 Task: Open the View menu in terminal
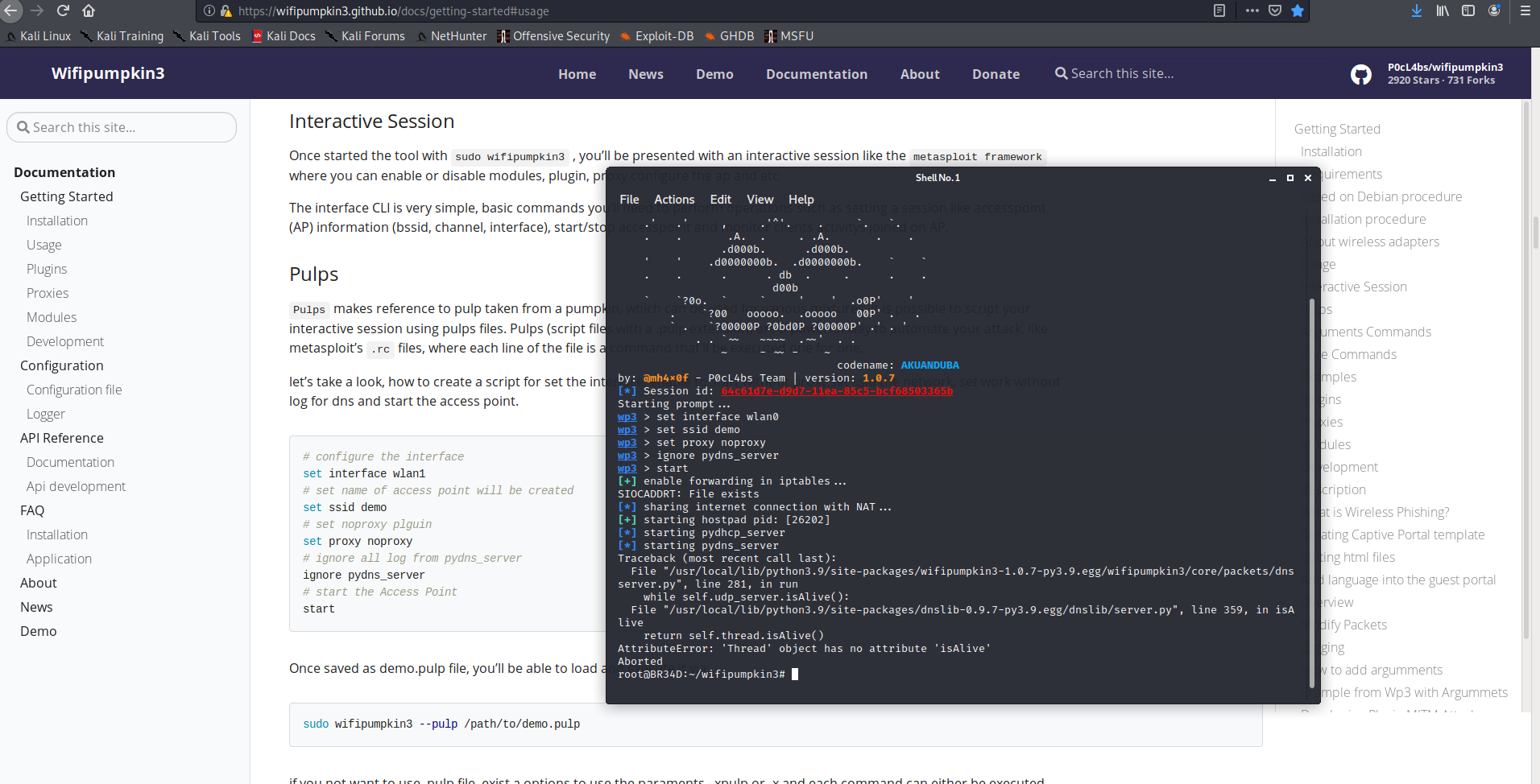760,200
